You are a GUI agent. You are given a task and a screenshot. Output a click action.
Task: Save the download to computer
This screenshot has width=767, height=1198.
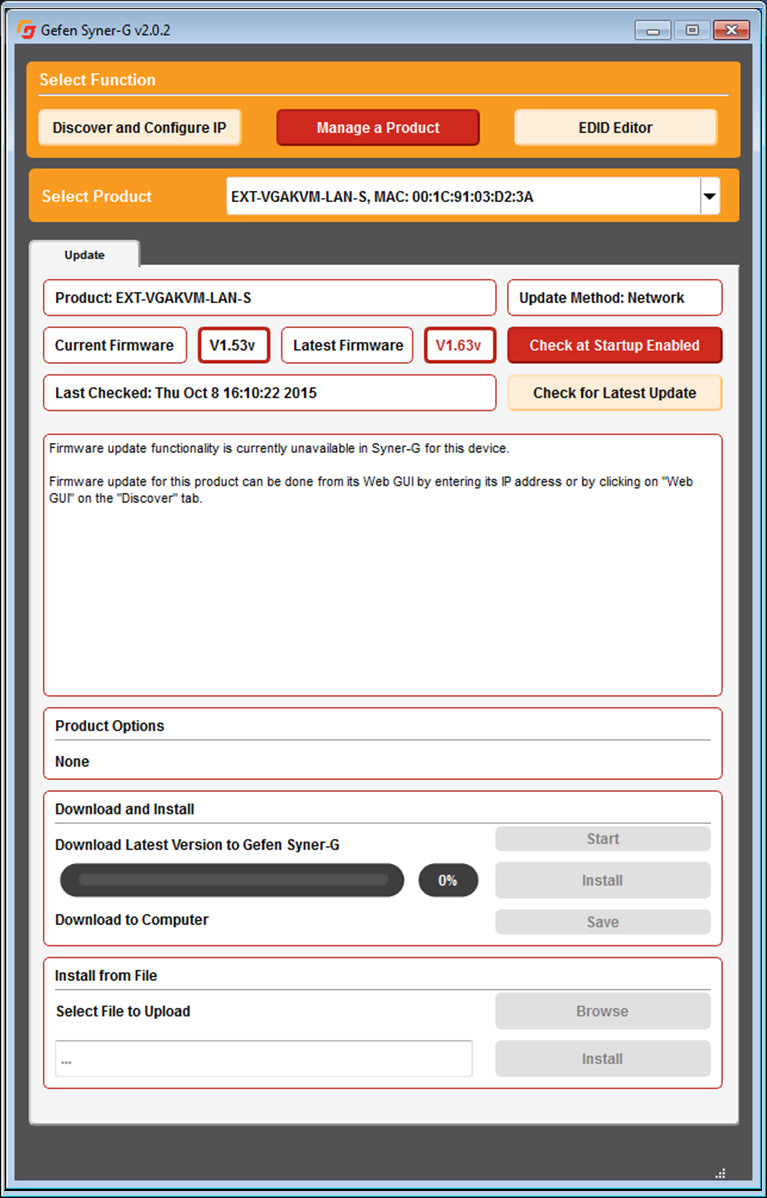click(x=602, y=922)
